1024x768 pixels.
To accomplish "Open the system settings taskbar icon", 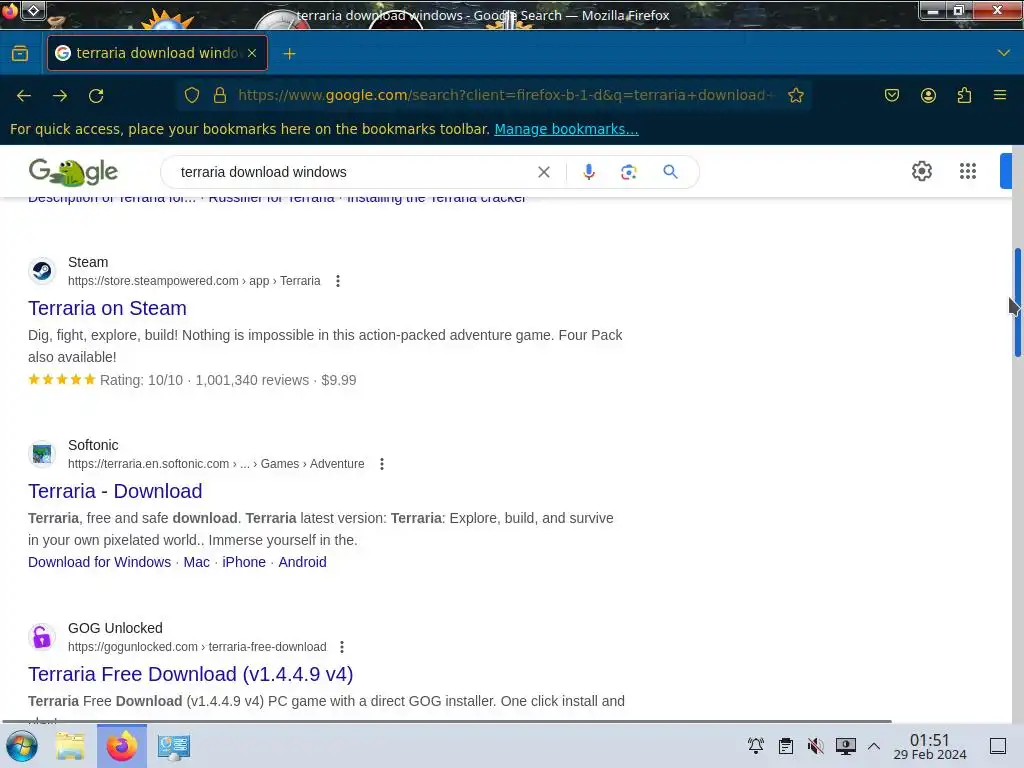I will point(174,746).
